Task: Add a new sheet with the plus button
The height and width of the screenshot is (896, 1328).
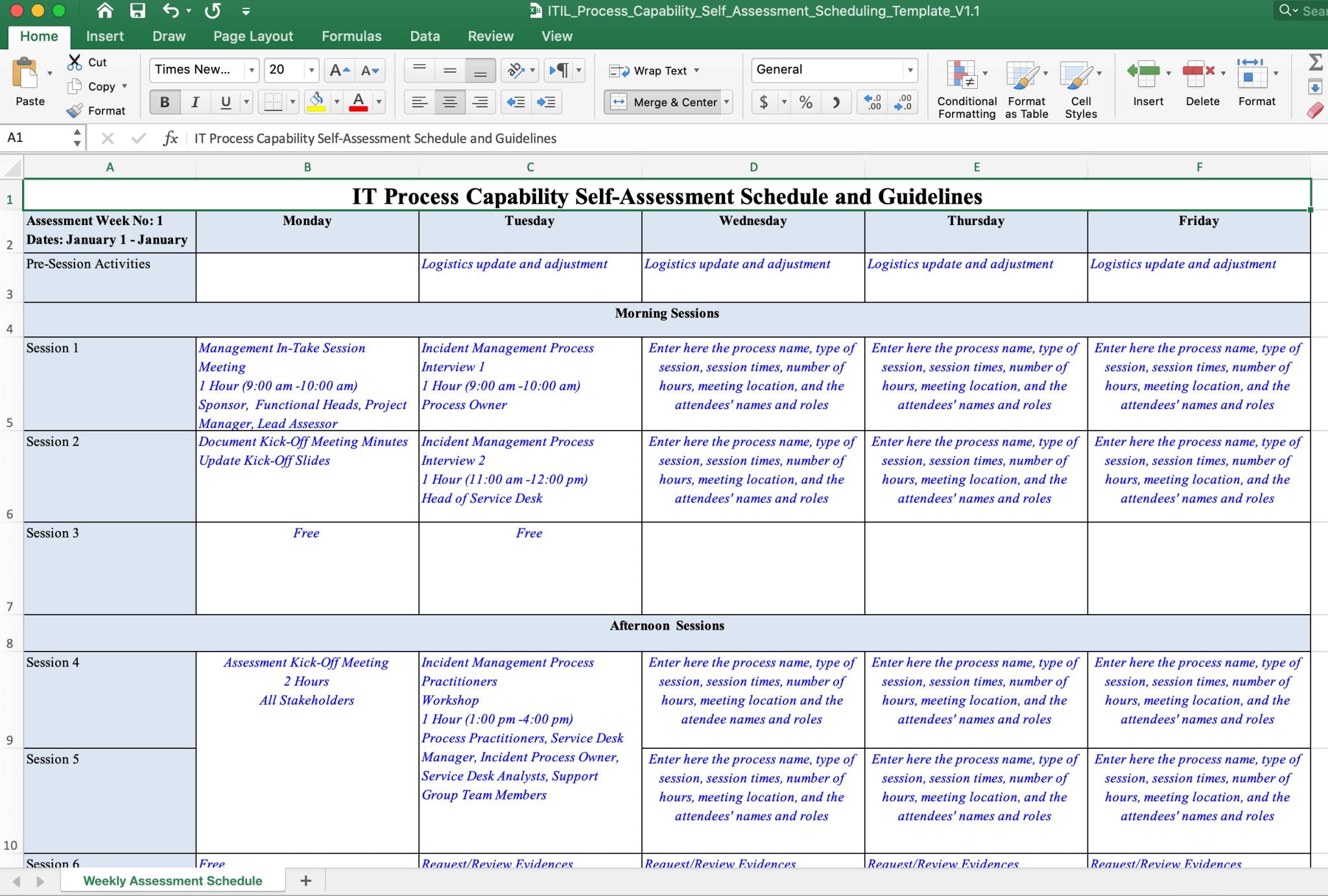Action: [305, 880]
